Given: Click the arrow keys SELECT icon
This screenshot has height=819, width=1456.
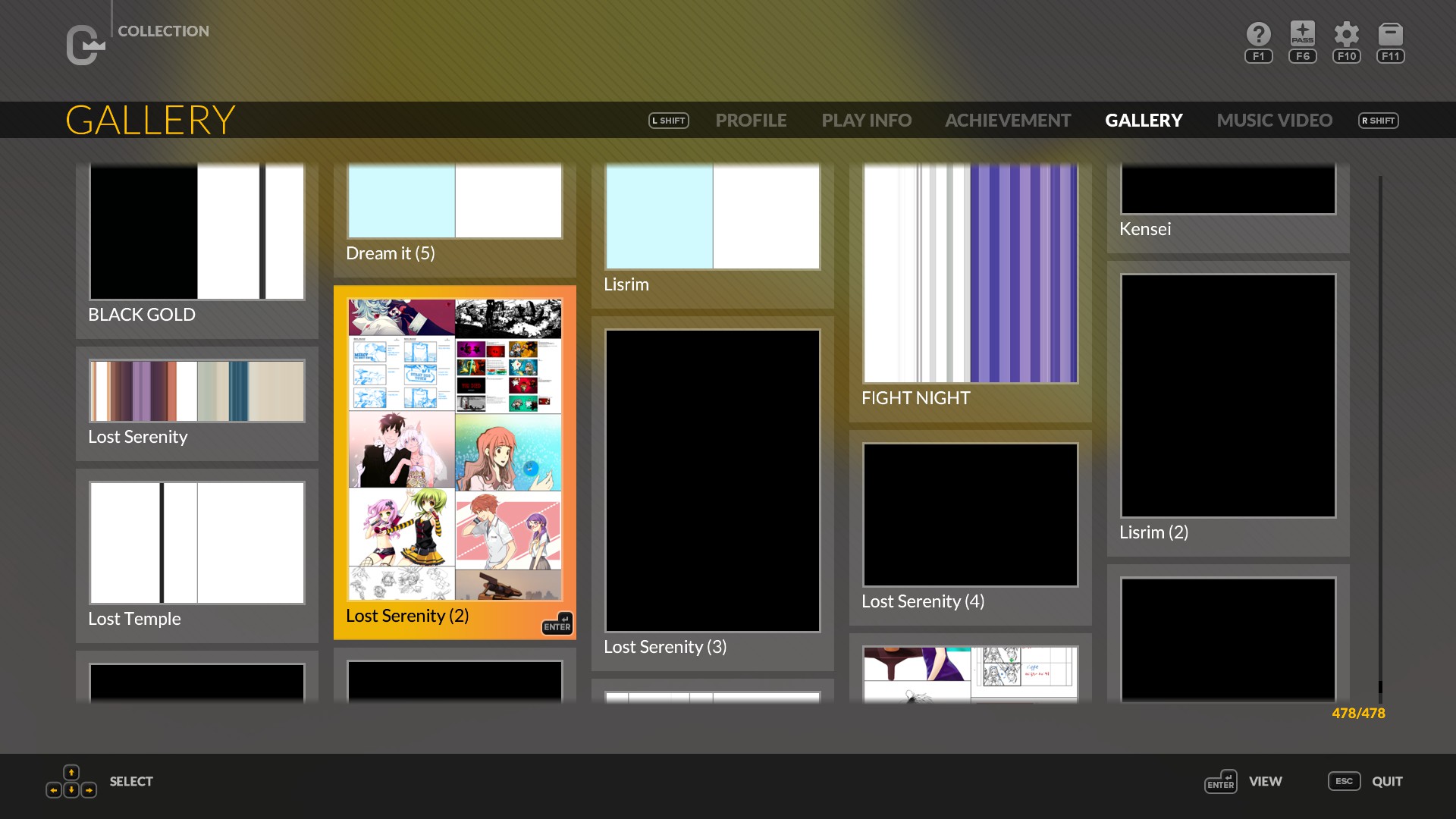Looking at the screenshot, I should pyautogui.click(x=71, y=782).
